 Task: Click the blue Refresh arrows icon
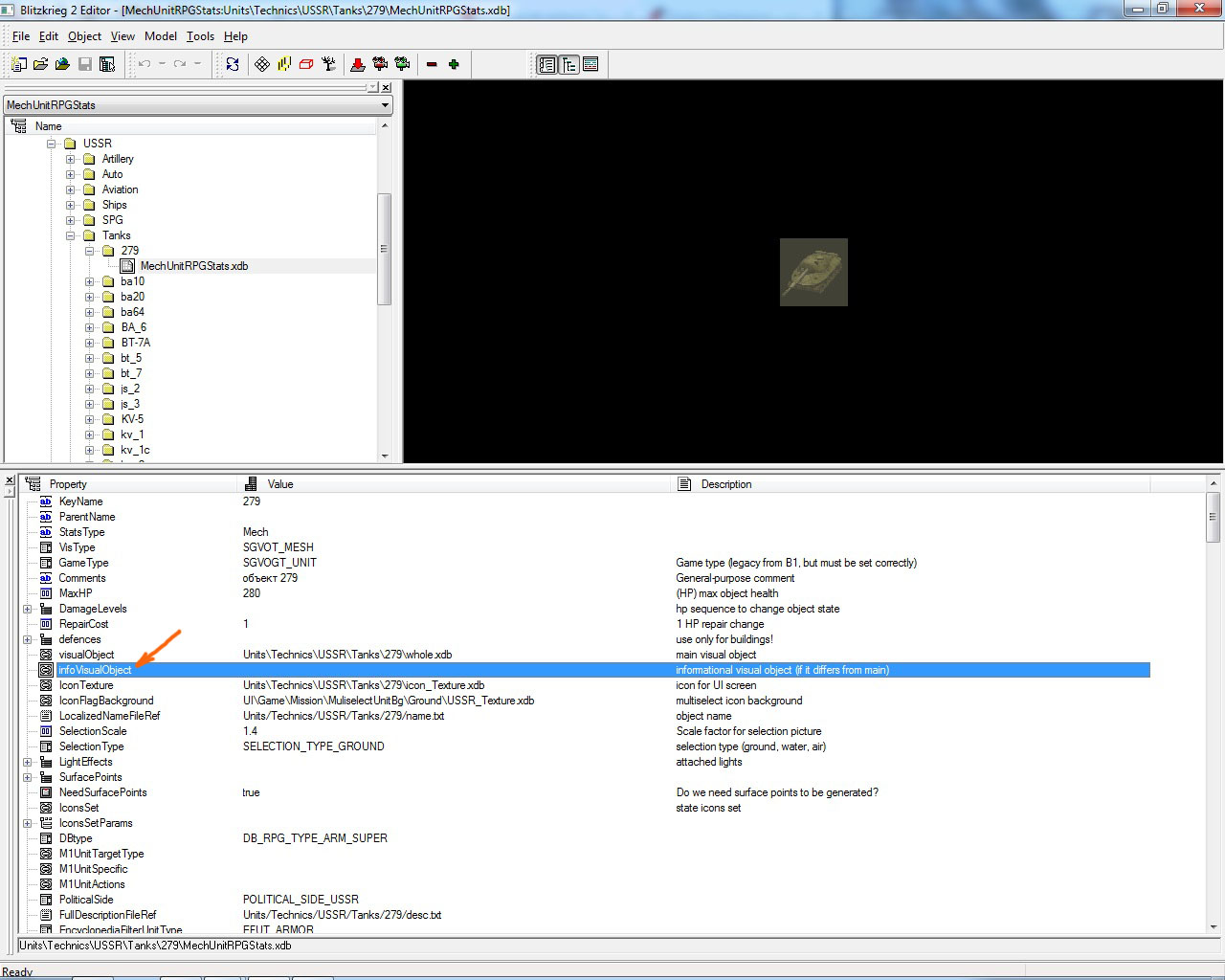click(x=233, y=64)
